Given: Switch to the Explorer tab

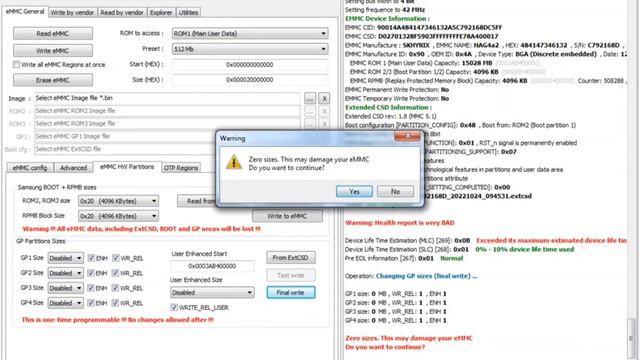Looking at the screenshot, I should (161, 13).
